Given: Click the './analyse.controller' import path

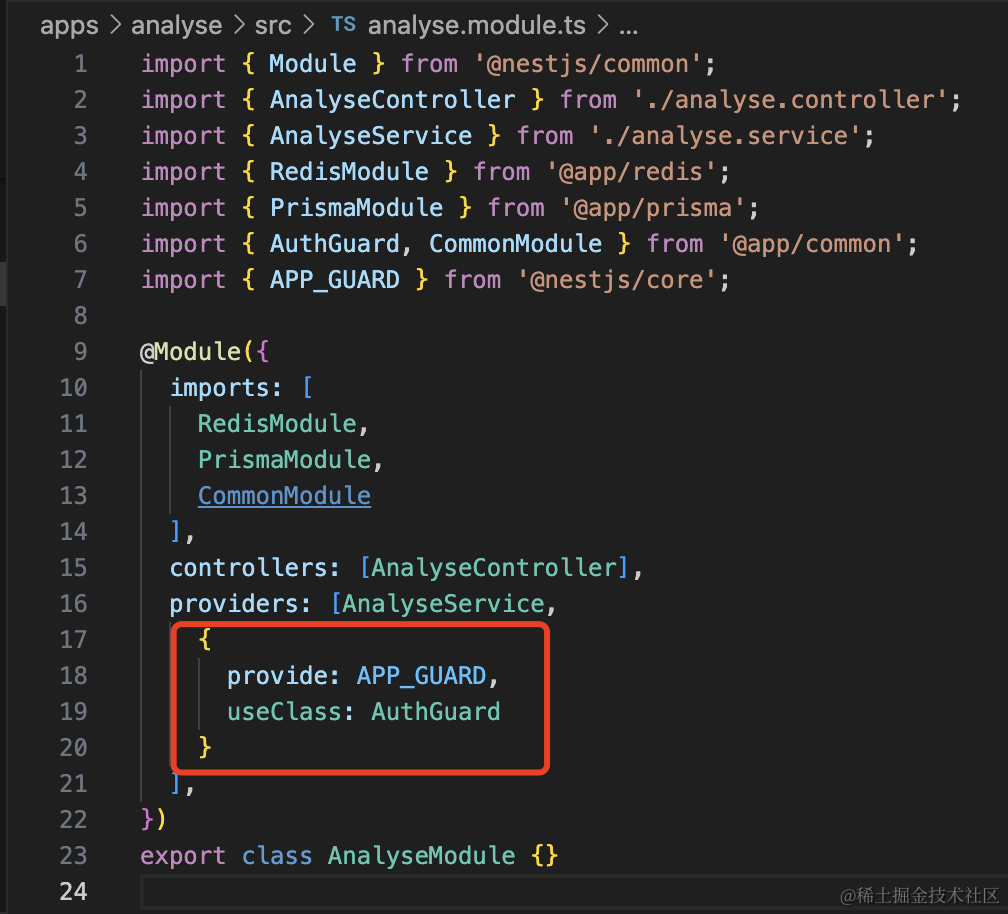Looking at the screenshot, I should [x=789, y=100].
